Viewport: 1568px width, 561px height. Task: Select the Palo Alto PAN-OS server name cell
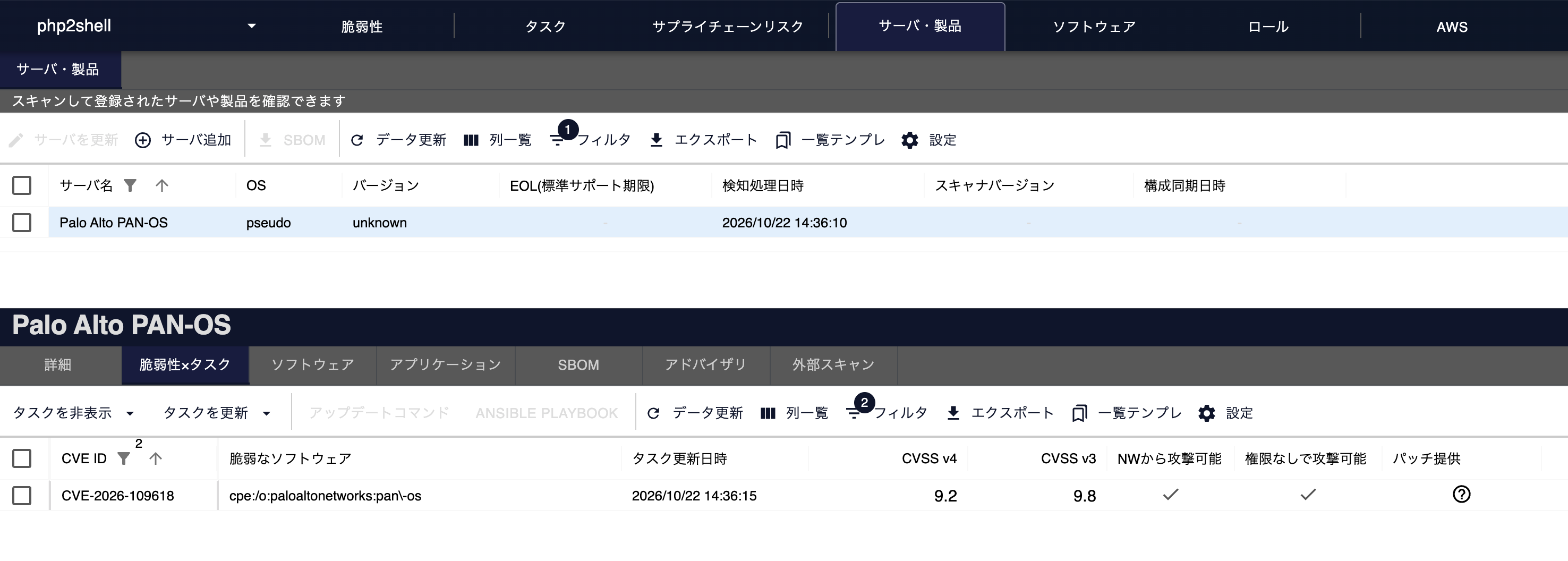click(x=113, y=223)
